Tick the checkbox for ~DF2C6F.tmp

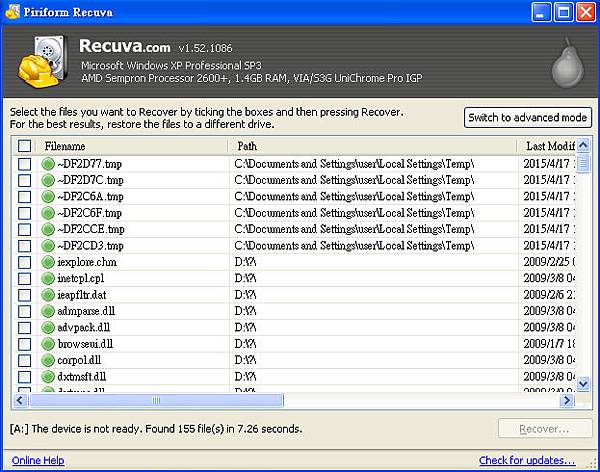(x=24, y=213)
